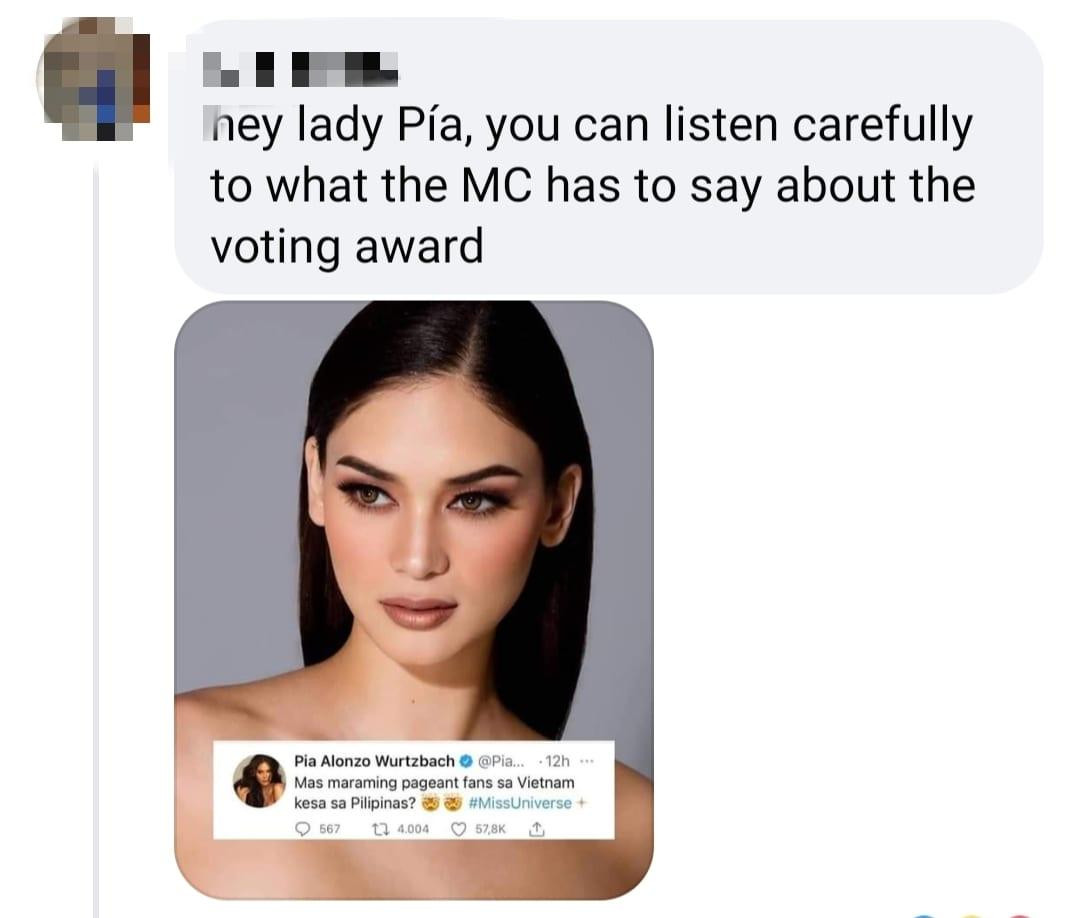Click the reply bubble icon on the tweet
1079x918 pixels.
click(302, 828)
